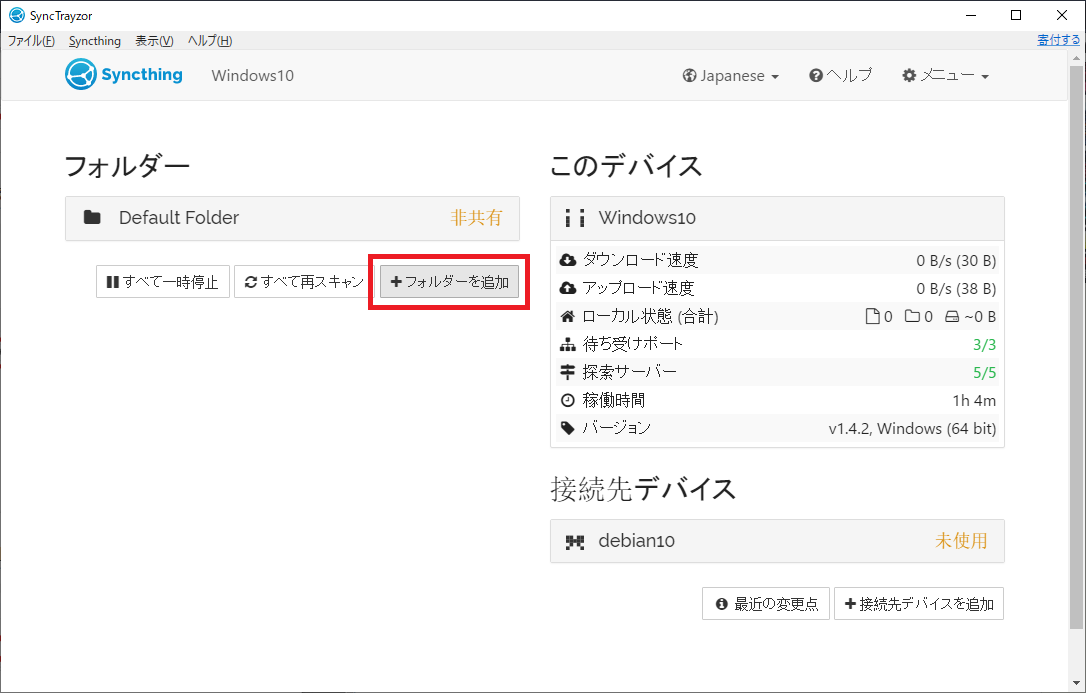Screen dimensions: 1086x693
Task: Maximize the SyncTrayzor window
Action: (x=1016, y=15)
